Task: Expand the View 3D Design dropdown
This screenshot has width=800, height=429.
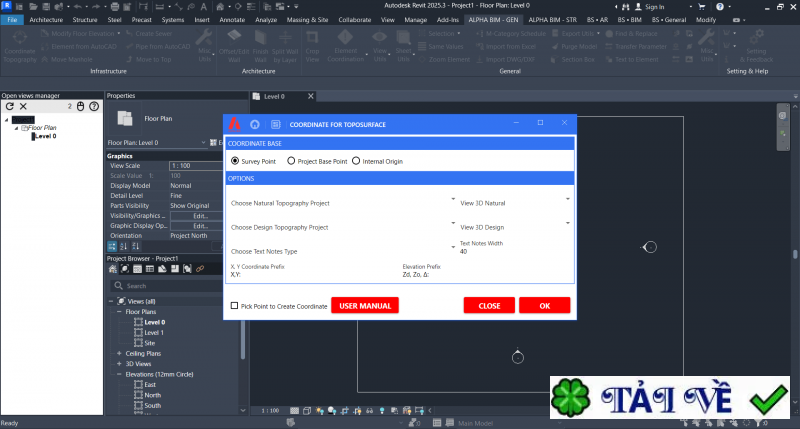Action: point(568,223)
